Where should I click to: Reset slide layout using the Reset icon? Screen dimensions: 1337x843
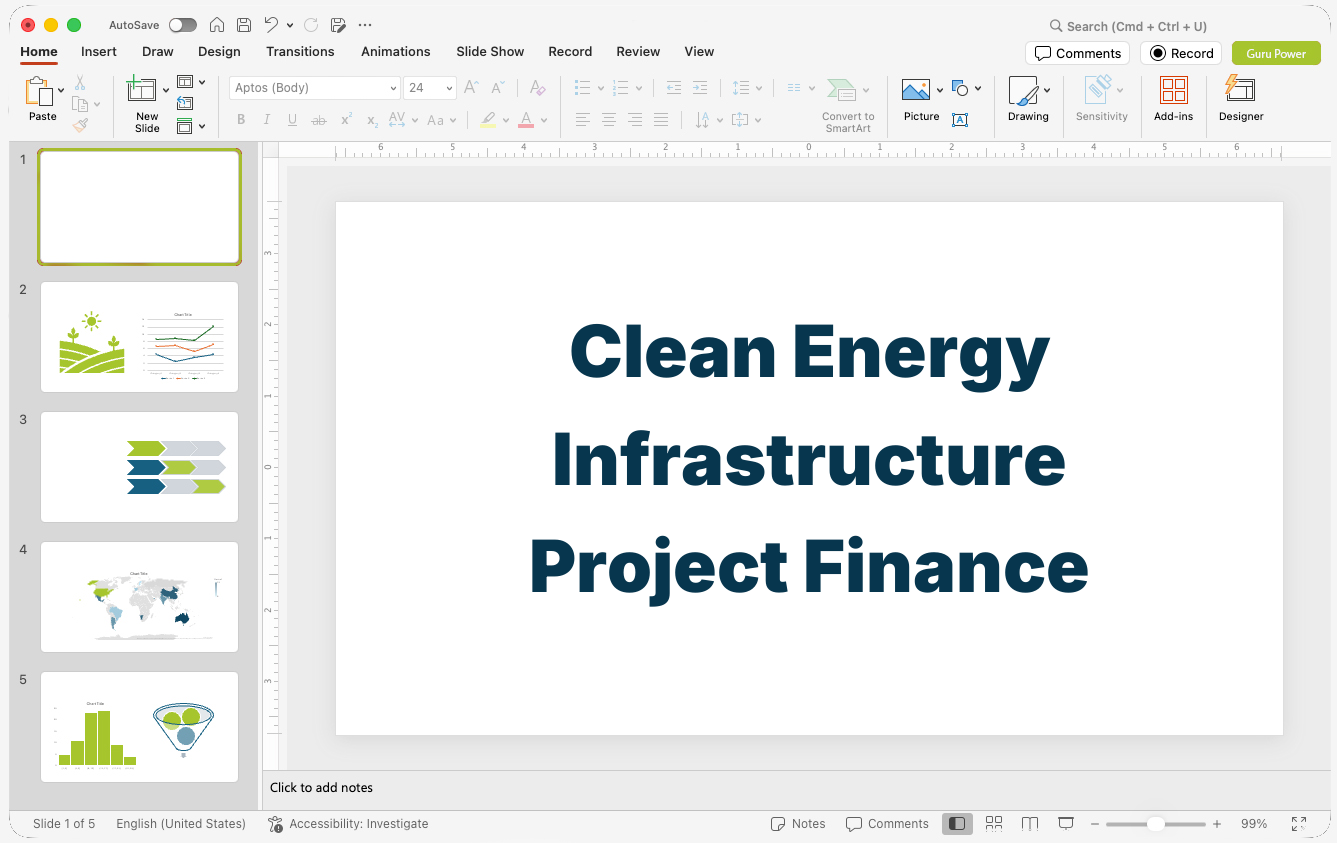coord(185,103)
